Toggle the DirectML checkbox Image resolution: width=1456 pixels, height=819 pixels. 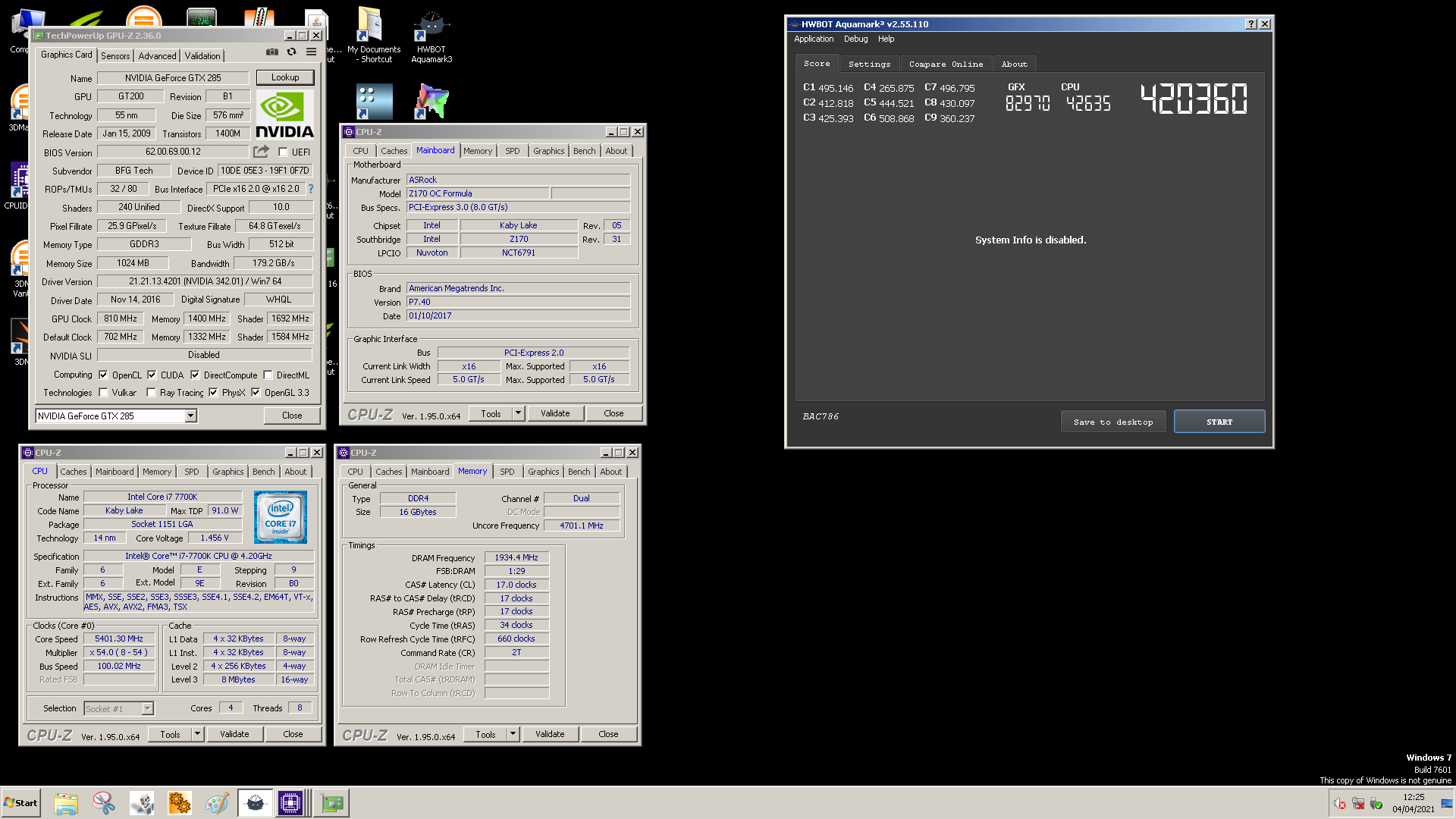click(x=268, y=375)
